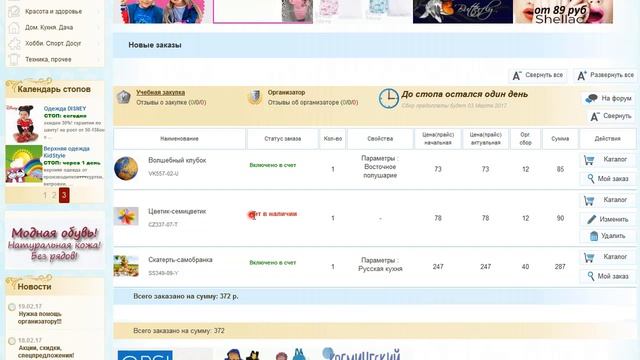Image resolution: width=640 pixels, height=360 pixels.
Task: Open Отзывы об организаторе (0/0/0)
Action: point(313,102)
